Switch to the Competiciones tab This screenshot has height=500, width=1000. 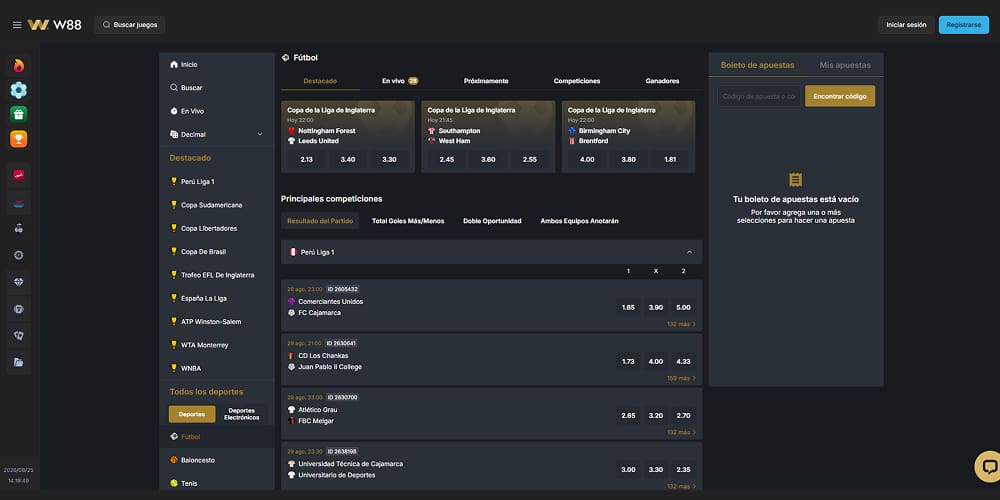(x=577, y=81)
